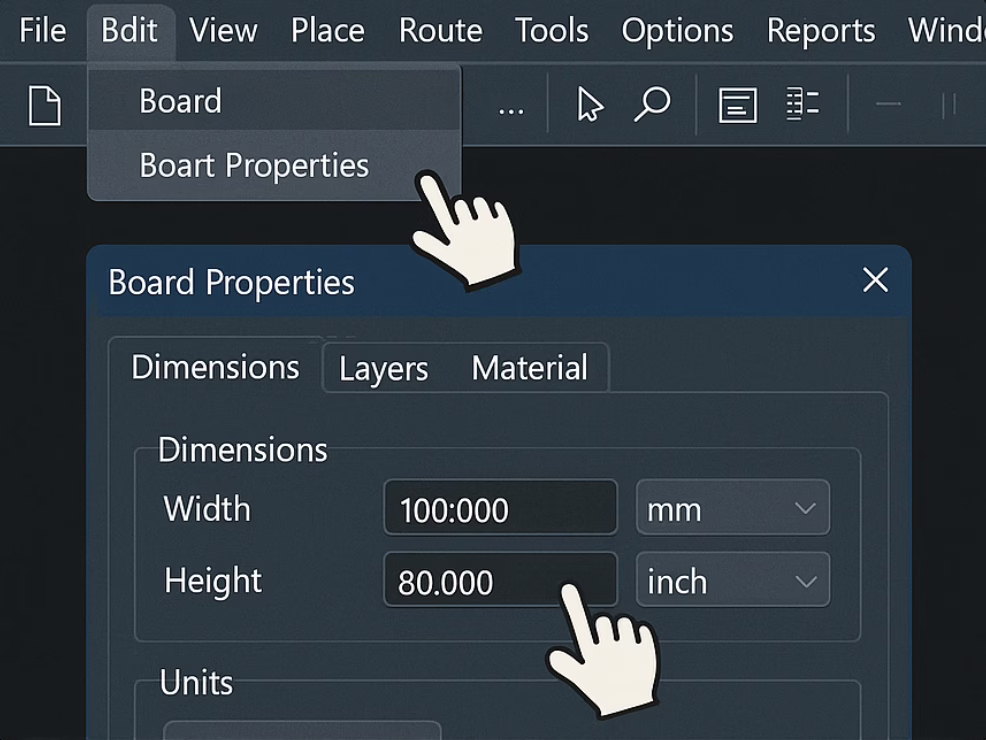Open the File menu

point(42,30)
